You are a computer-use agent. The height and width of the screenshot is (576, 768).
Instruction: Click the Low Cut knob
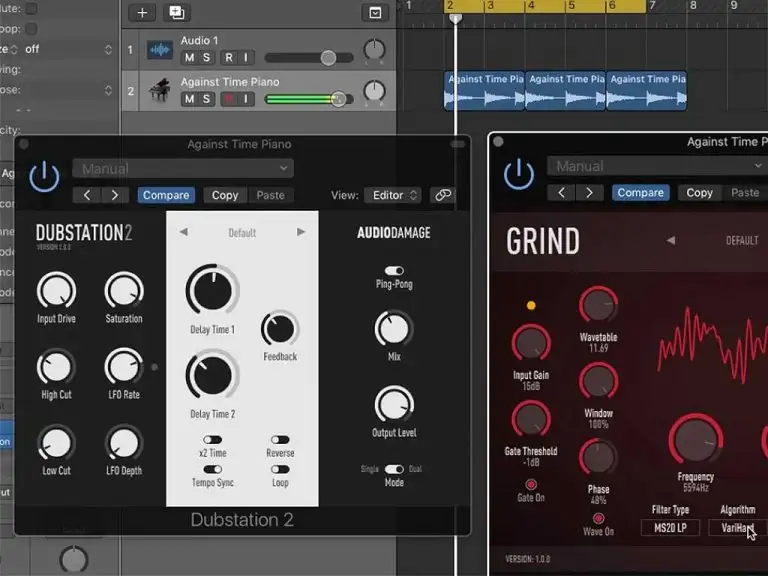(56, 443)
